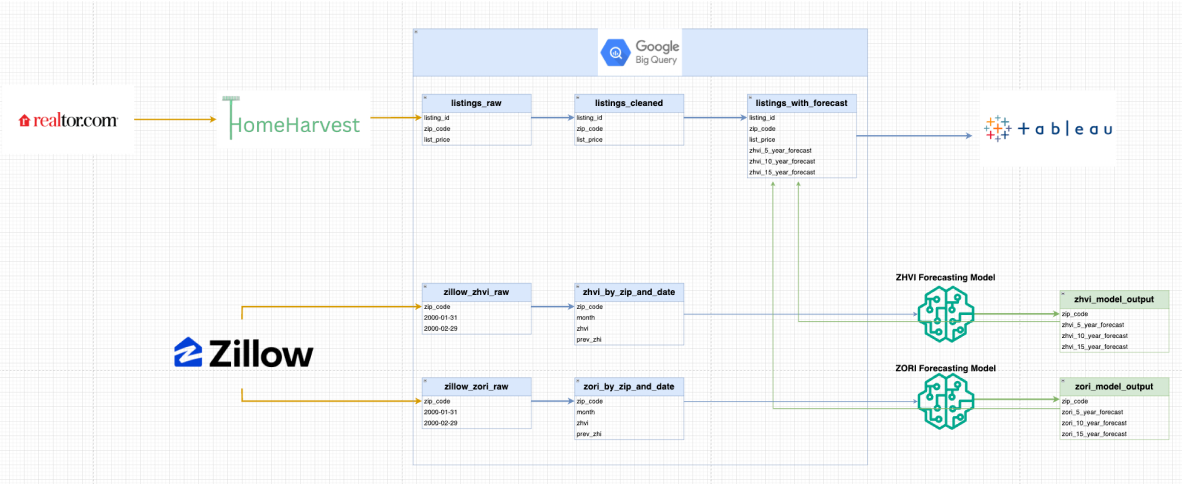Viewport: 1182px width, 484px height.
Task: Select prev_zhi row in zori_by_zip_and_date
Action: [x=629, y=433]
